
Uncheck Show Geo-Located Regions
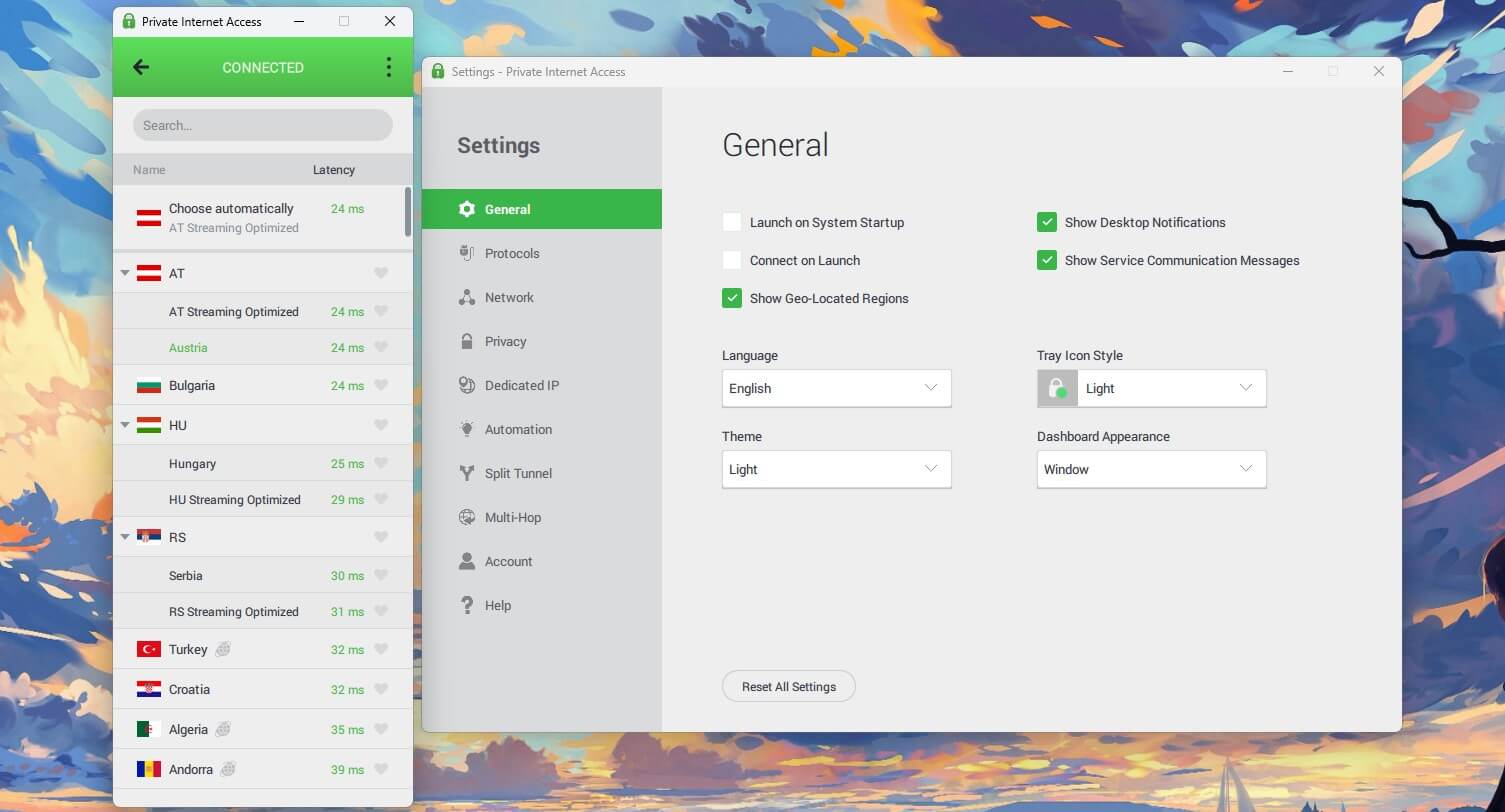coord(732,298)
